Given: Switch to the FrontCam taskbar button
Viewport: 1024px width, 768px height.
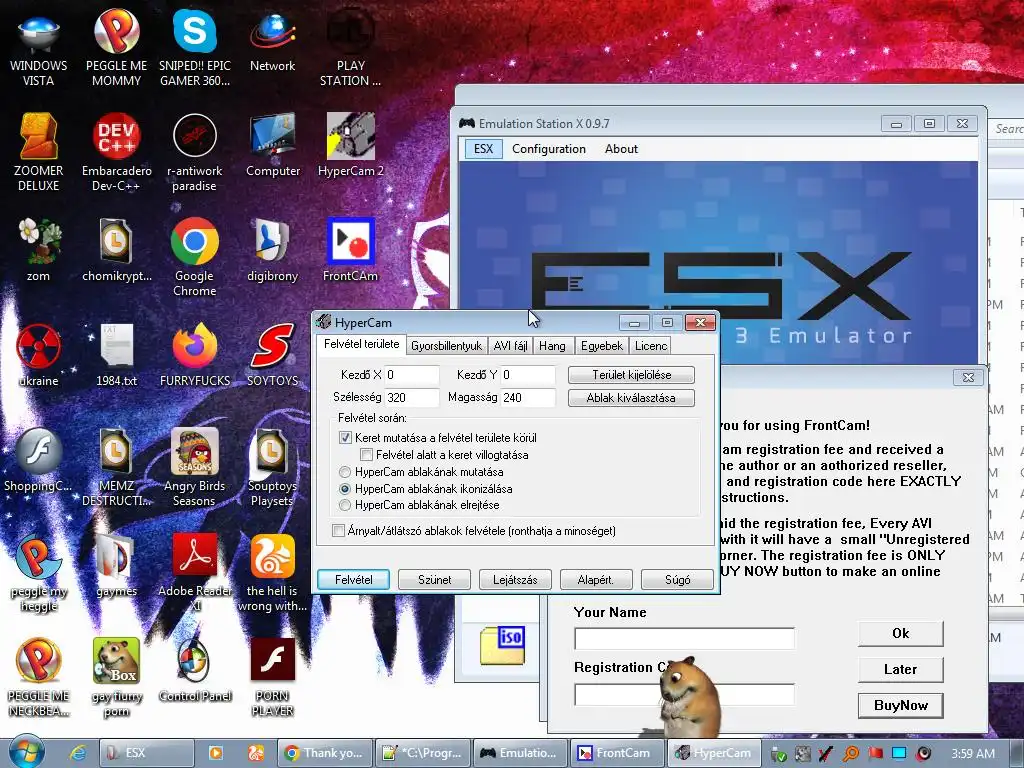Looking at the screenshot, I should point(618,753).
